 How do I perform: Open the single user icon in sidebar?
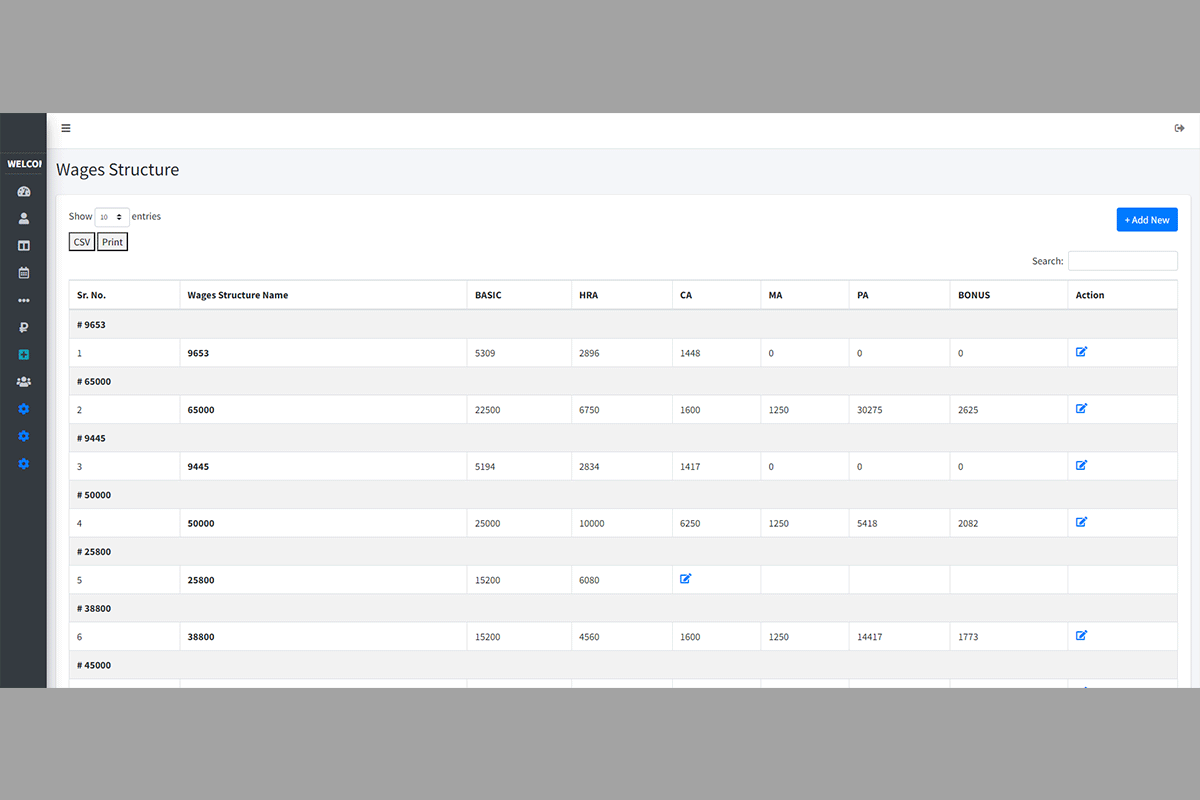coord(24,218)
